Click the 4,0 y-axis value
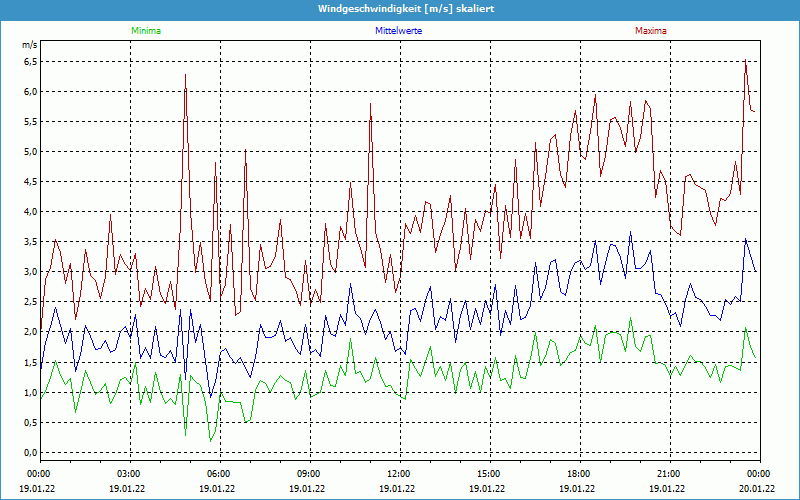The image size is (800, 500). tap(30, 212)
